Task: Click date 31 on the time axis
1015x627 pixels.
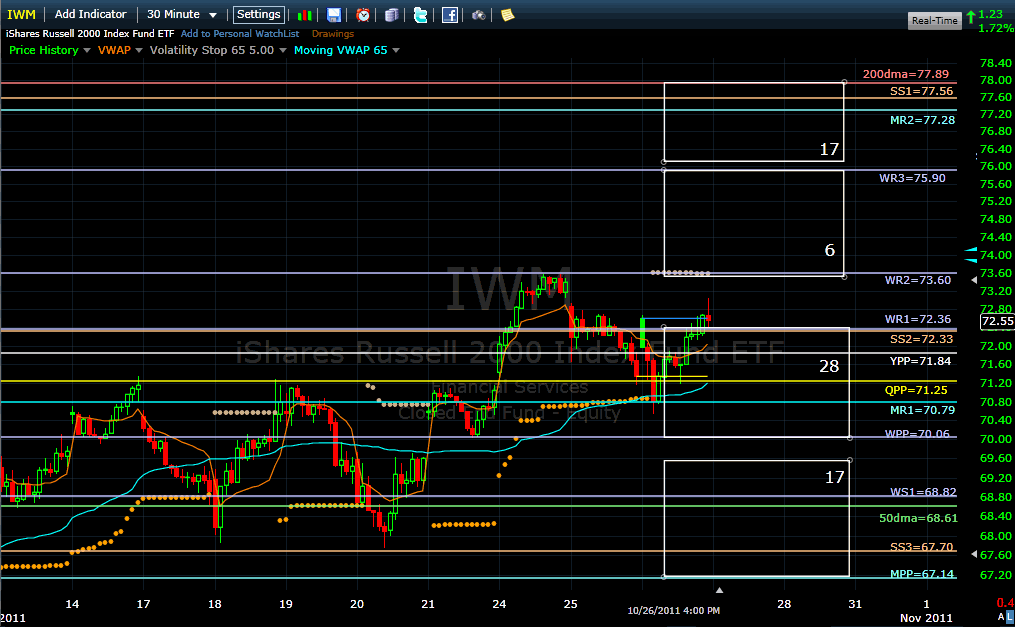Action: point(855,604)
